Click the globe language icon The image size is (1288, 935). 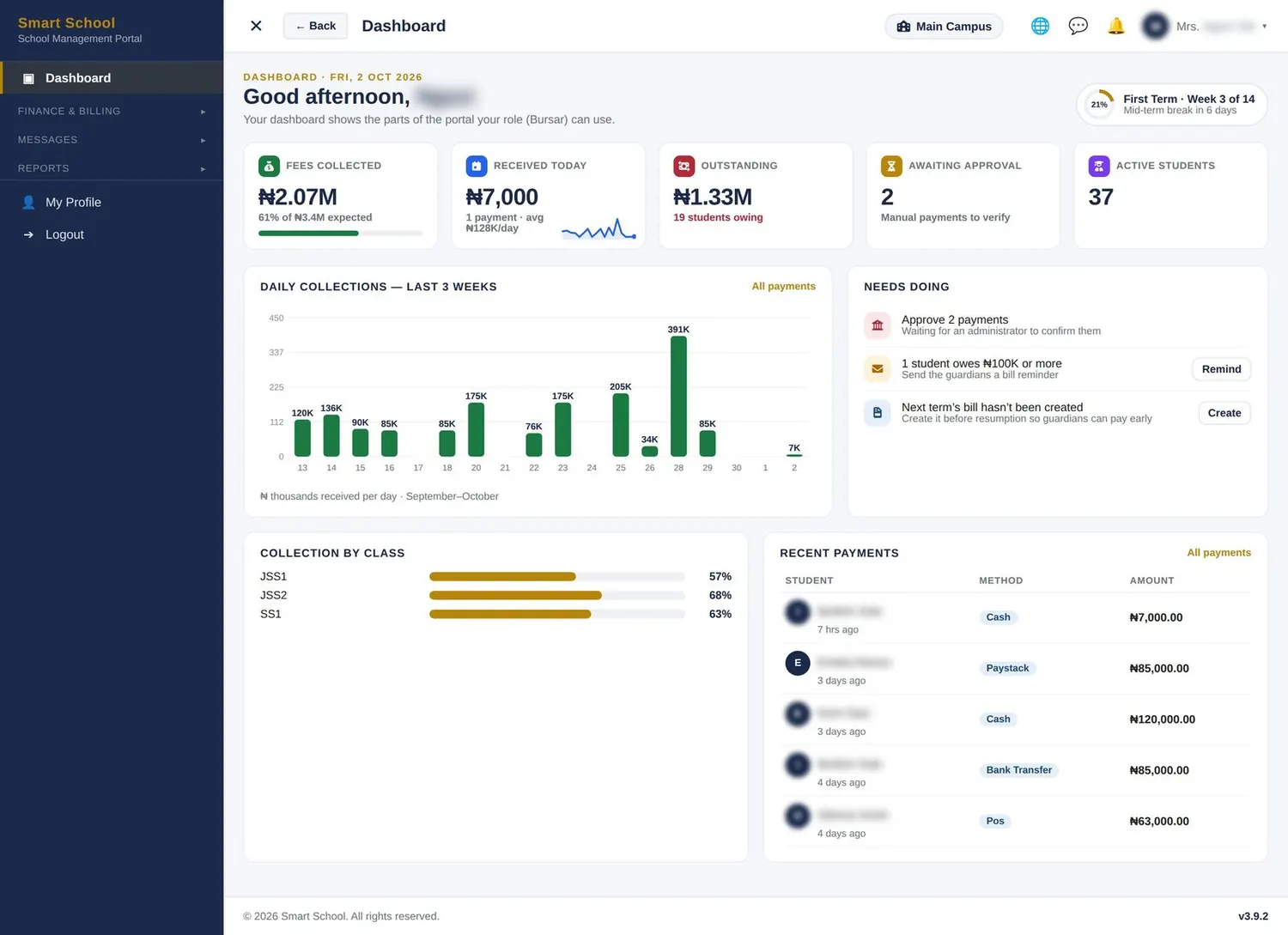tap(1040, 26)
